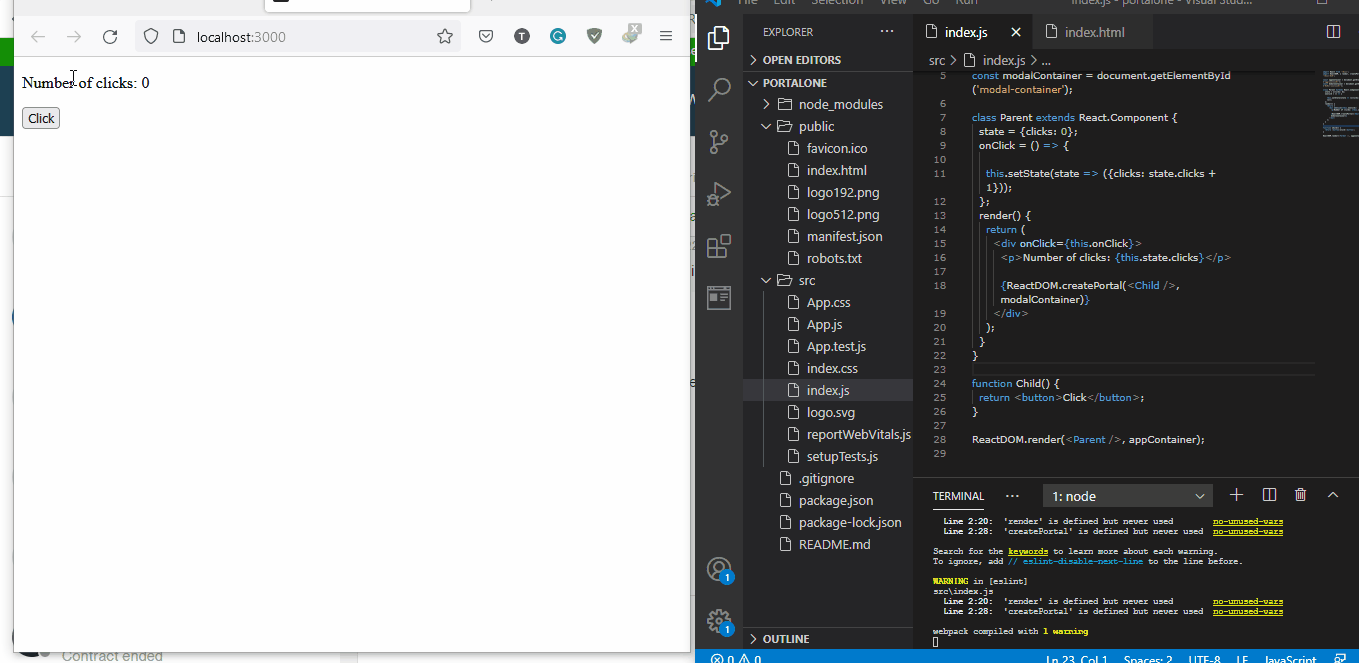Create a new terminal with plus icon

pos(1236,494)
